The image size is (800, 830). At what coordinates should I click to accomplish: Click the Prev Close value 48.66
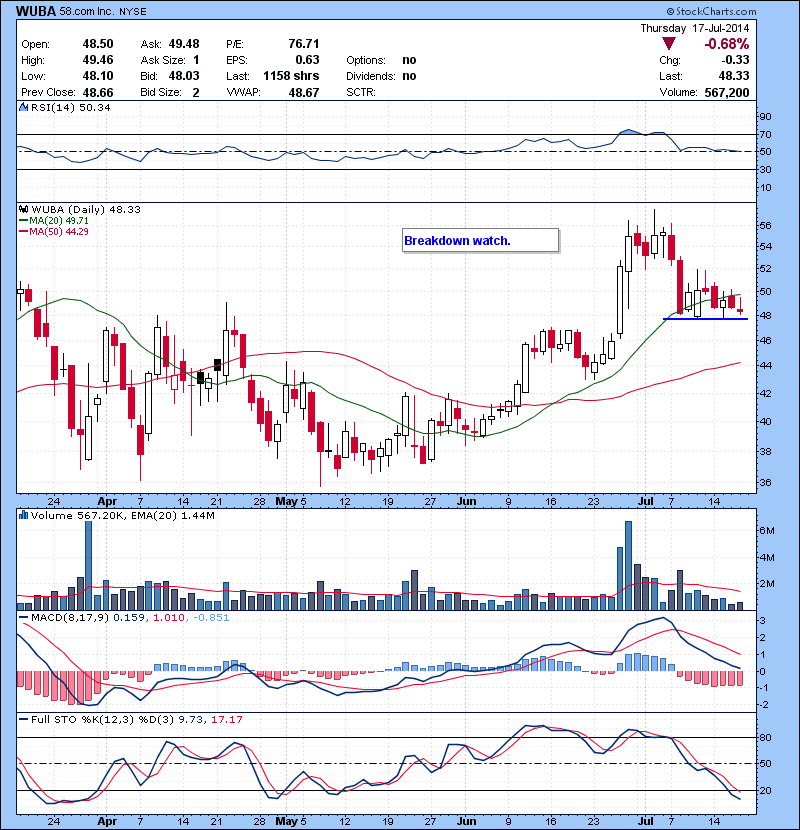point(98,92)
